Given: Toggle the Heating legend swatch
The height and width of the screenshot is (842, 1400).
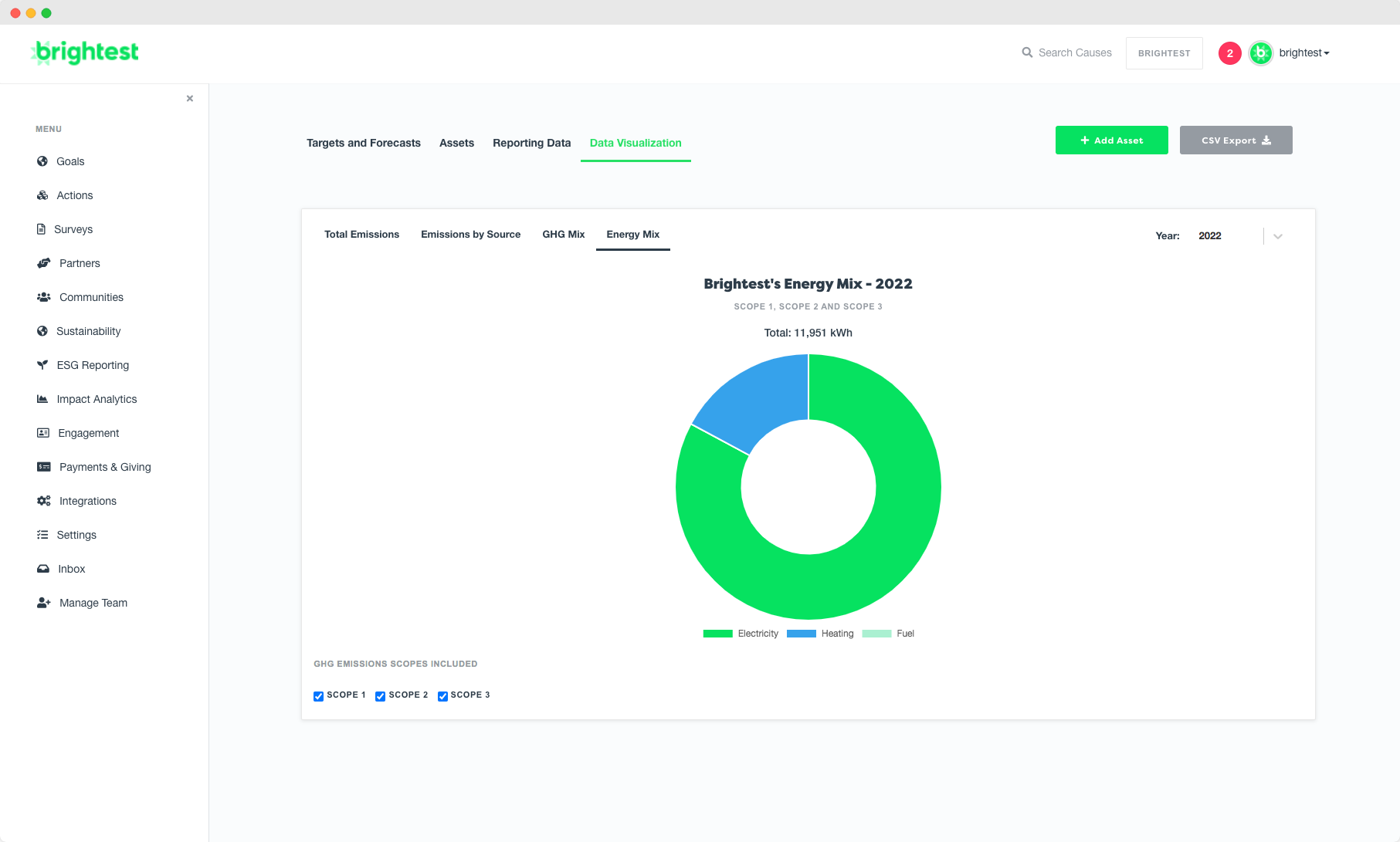Looking at the screenshot, I should click(x=801, y=634).
